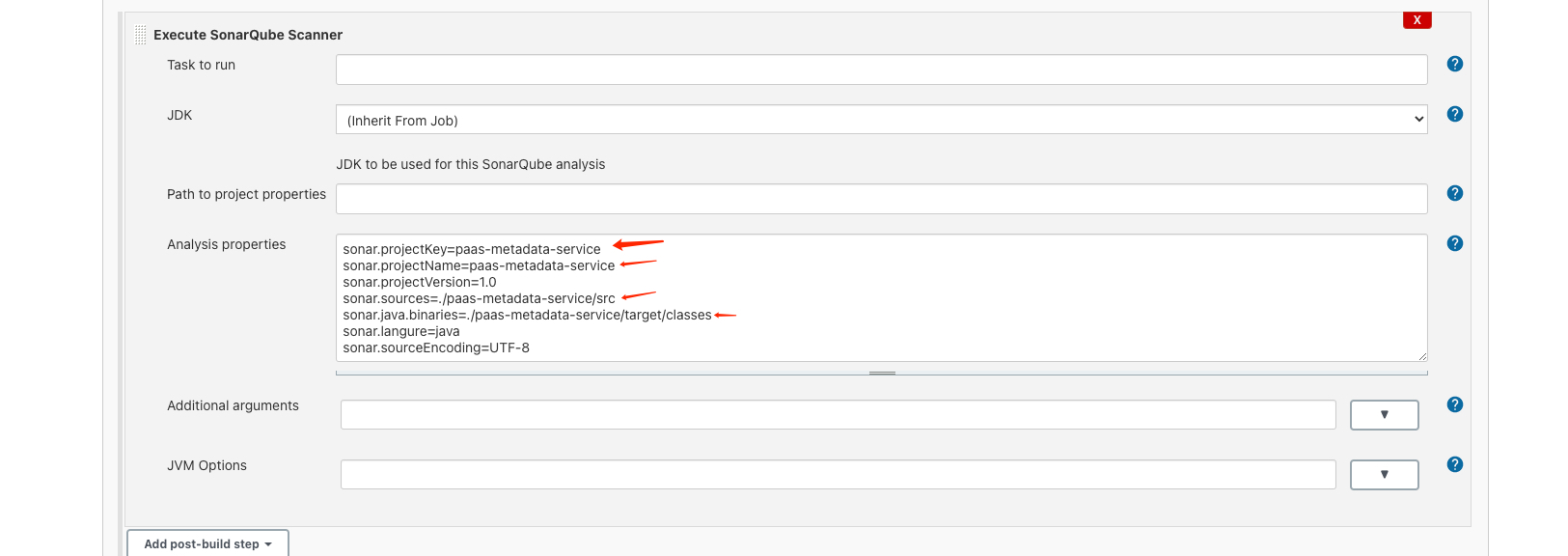Show help for Analysis properties

tap(1455, 243)
